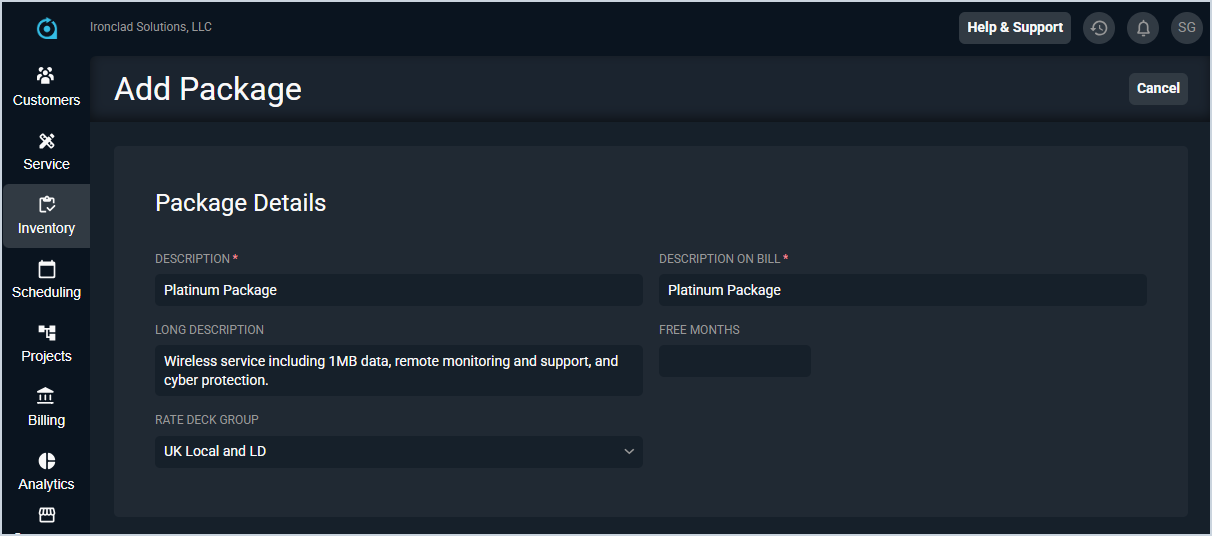Click the empty Free Months field
1212x536 pixels.
point(735,361)
